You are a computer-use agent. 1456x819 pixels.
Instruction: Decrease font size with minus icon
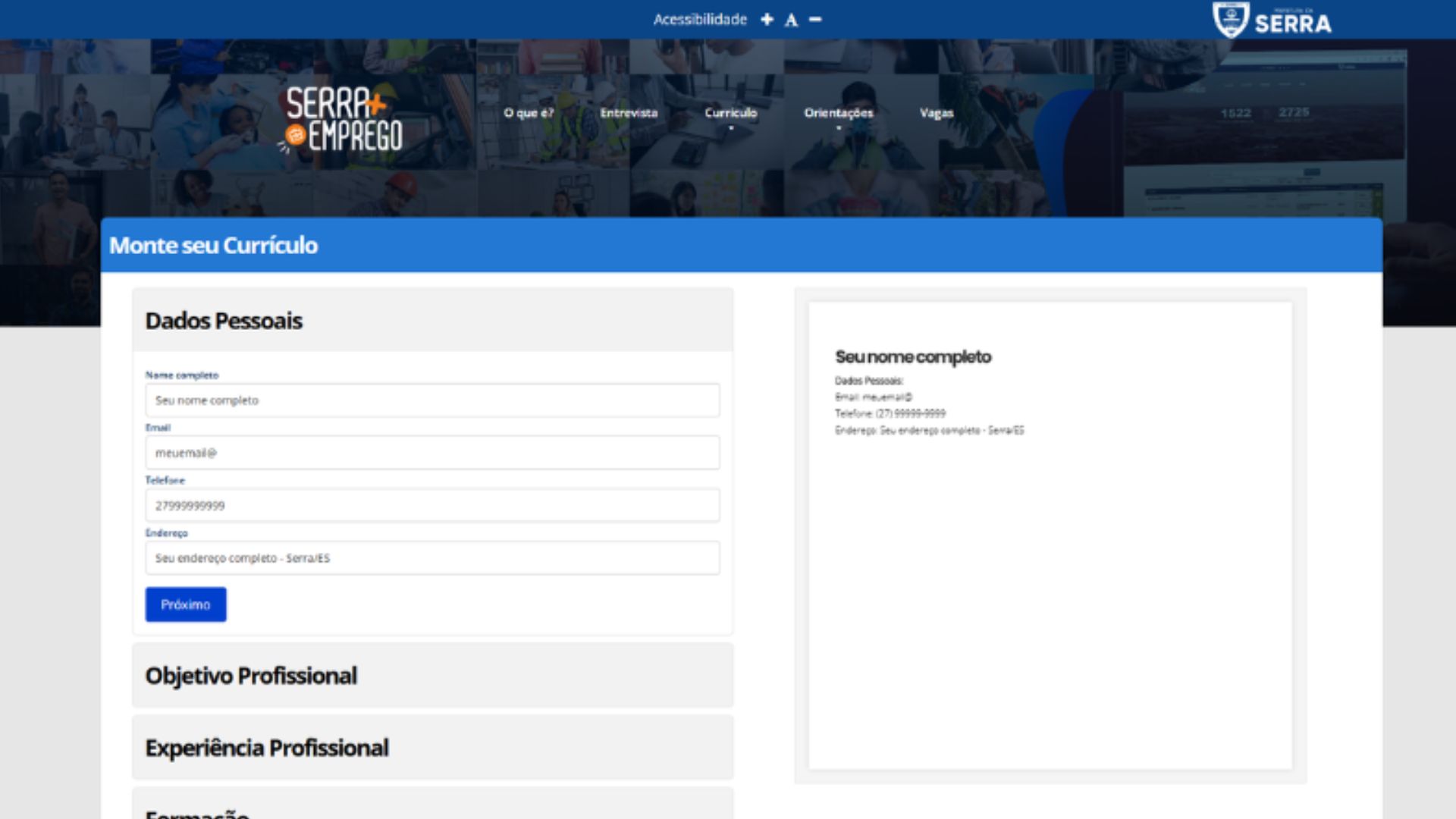[x=815, y=20]
